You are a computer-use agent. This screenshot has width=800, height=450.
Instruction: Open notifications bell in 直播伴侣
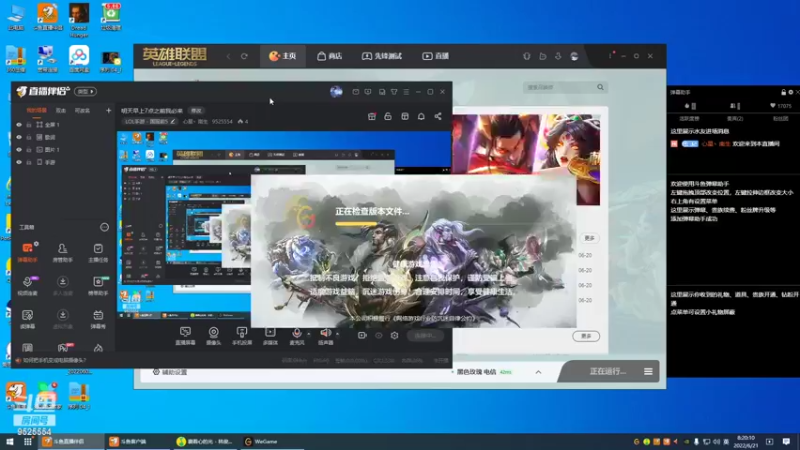[x=421, y=116]
